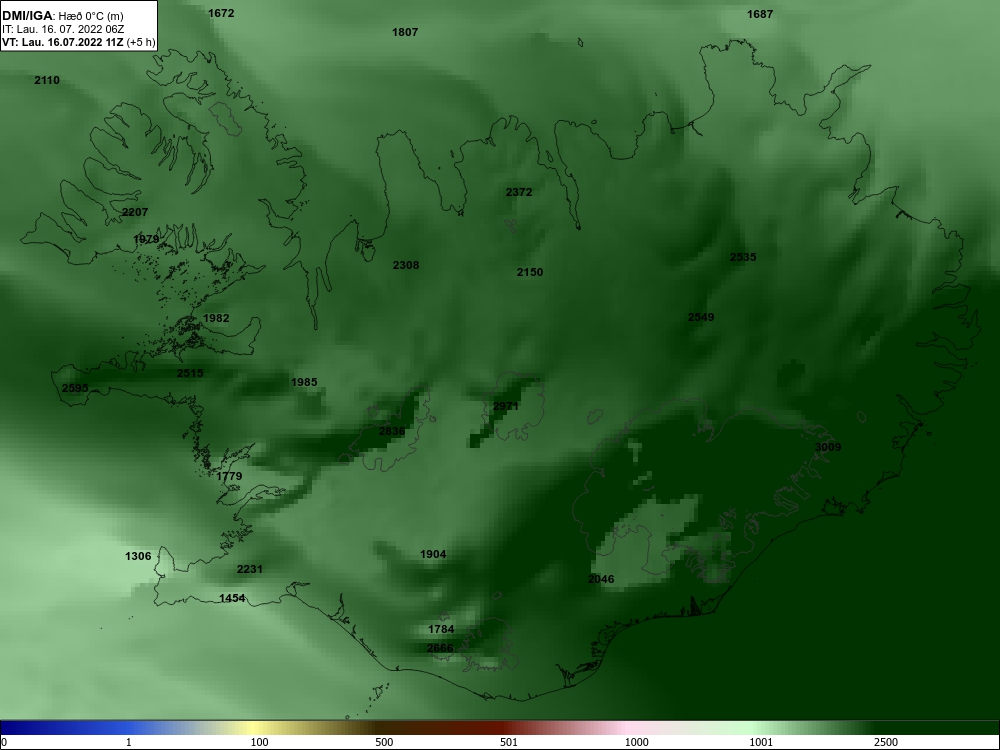Viewport: 1000px width, 750px height.
Task: Click the 1982 height label
Action: coord(216,318)
